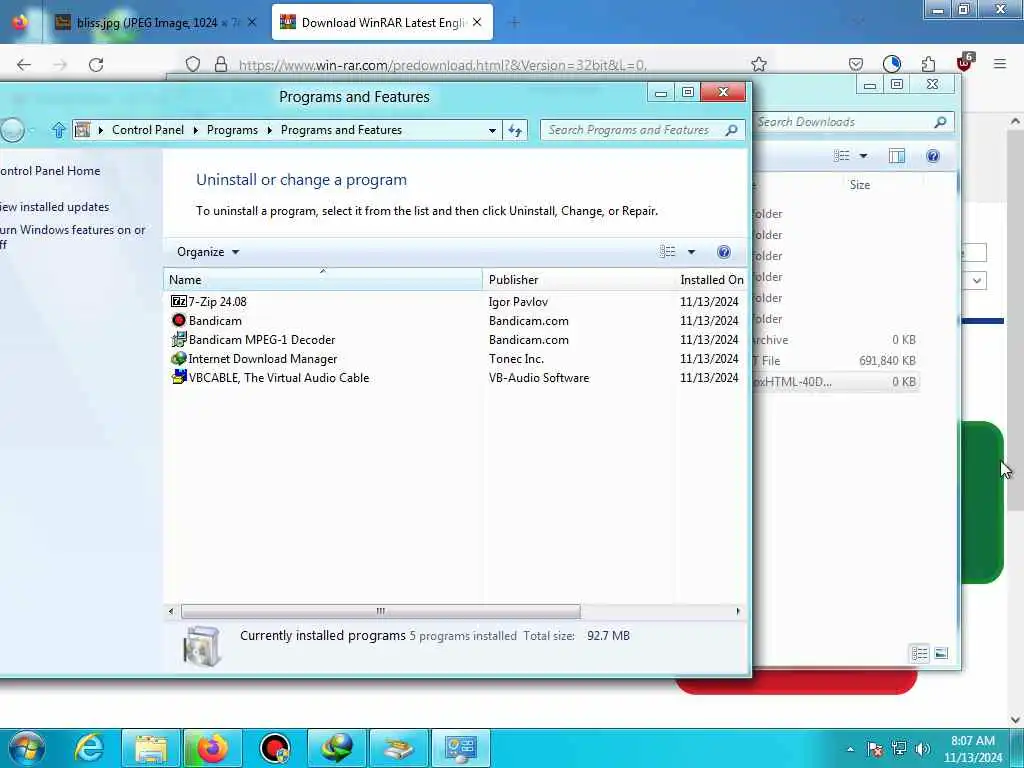The height and width of the screenshot is (768, 1024).
Task: Open help in Programs and Features toolbar
Action: (x=724, y=252)
